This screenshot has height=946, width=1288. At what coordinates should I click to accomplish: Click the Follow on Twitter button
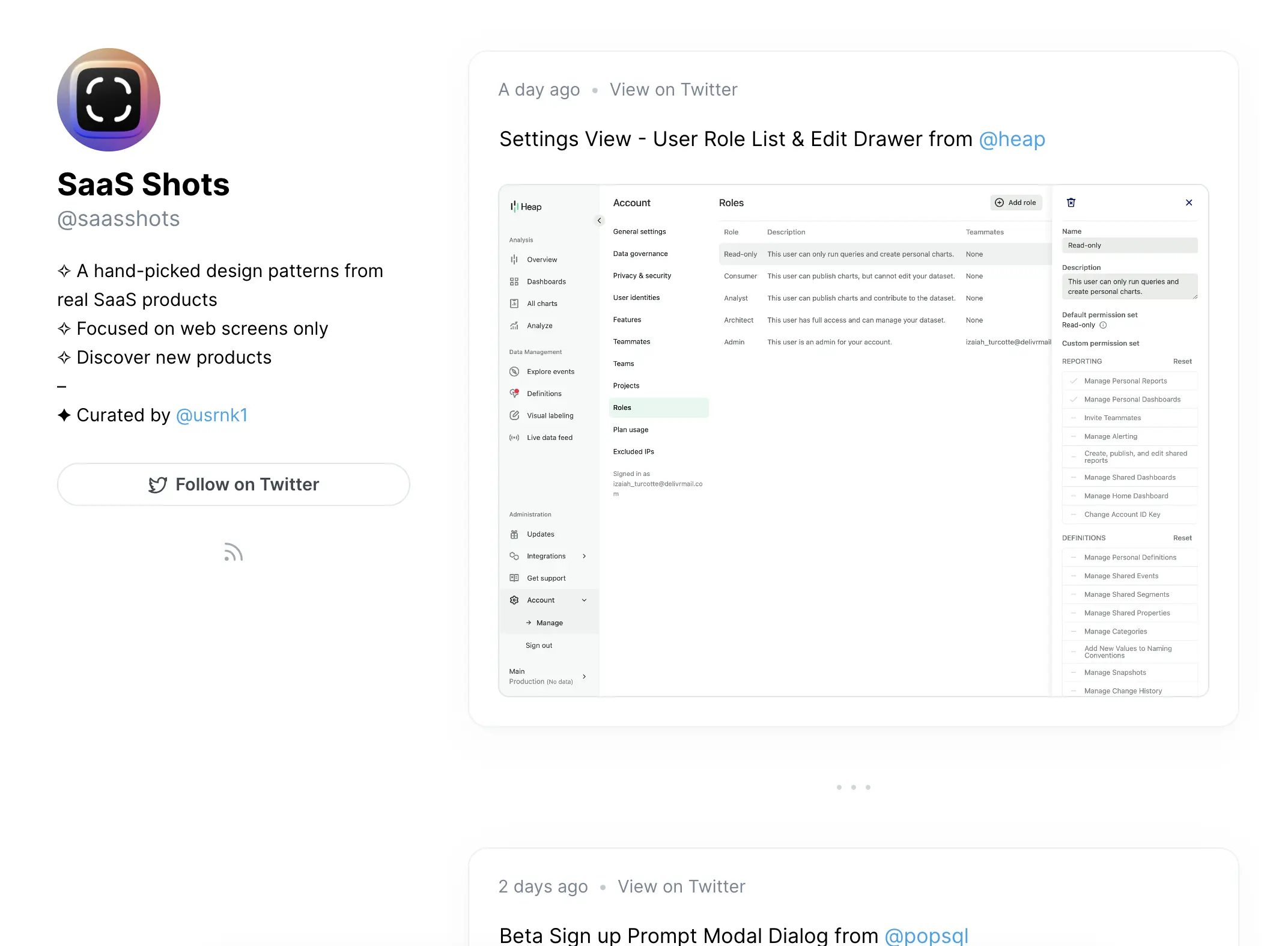click(234, 484)
